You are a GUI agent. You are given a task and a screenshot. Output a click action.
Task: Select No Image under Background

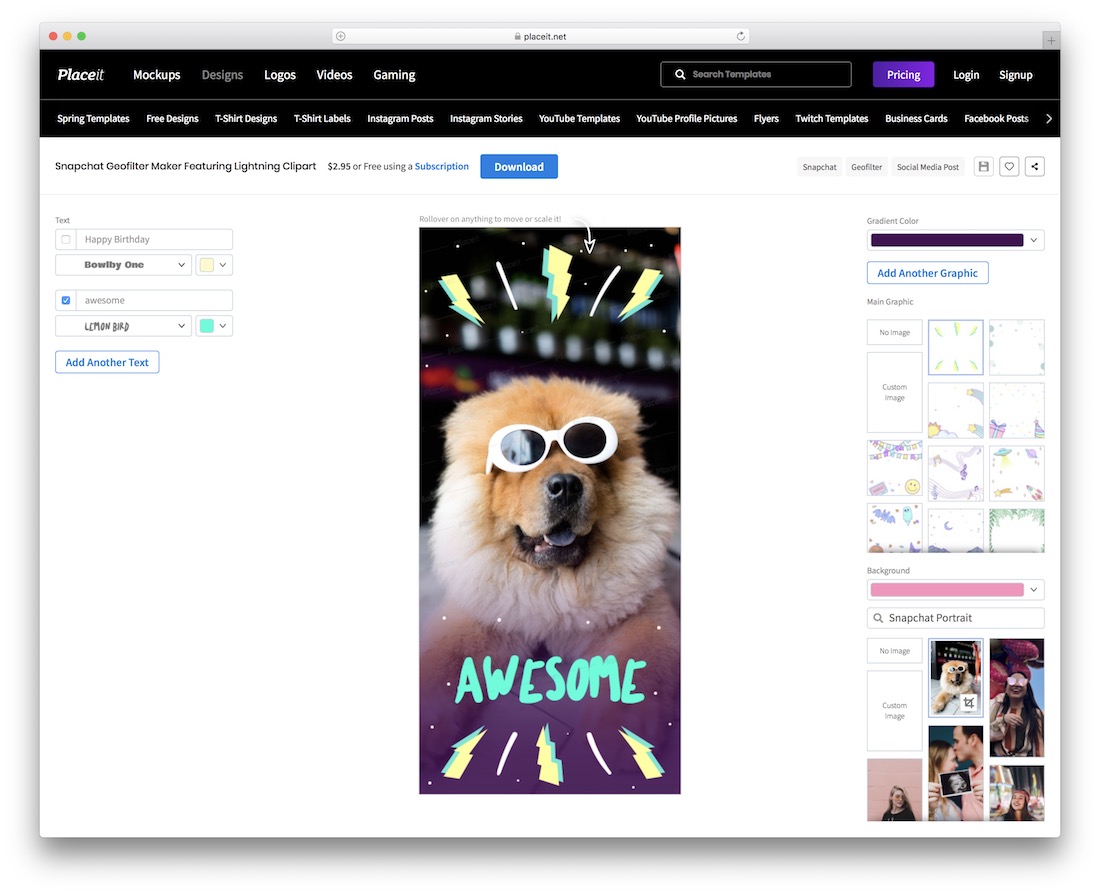(x=894, y=651)
